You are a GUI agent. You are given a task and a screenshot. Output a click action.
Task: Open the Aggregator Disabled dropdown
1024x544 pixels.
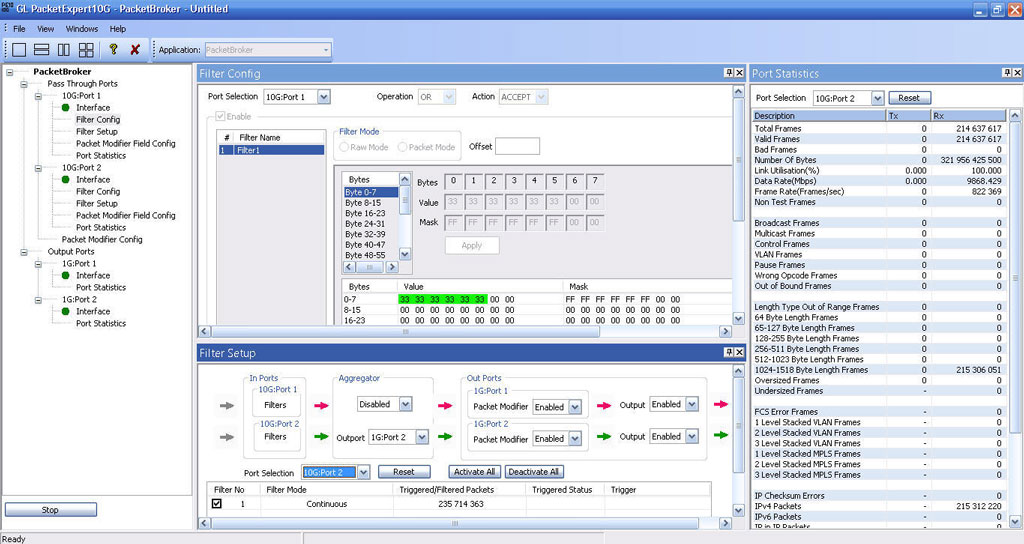click(x=406, y=404)
